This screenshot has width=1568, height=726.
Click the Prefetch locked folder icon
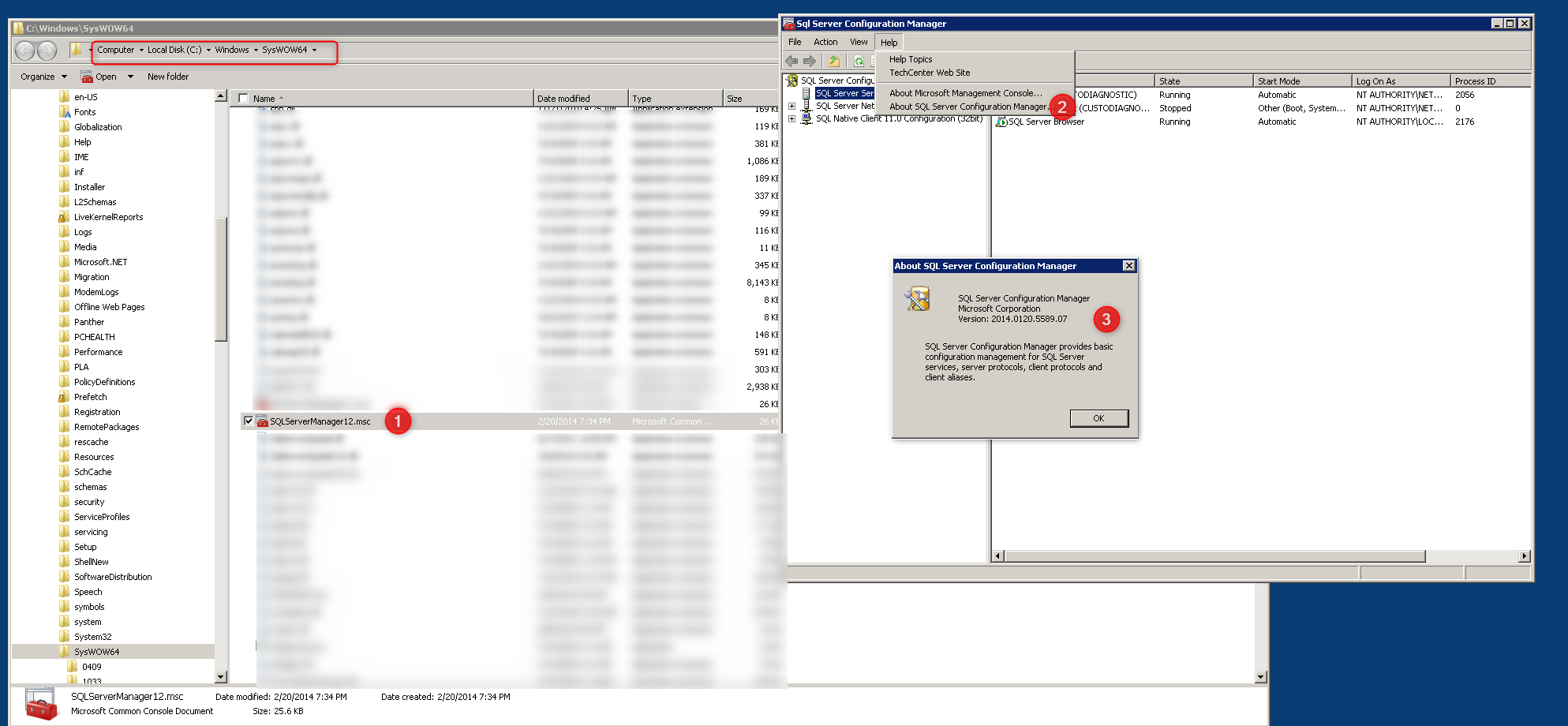[65, 397]
